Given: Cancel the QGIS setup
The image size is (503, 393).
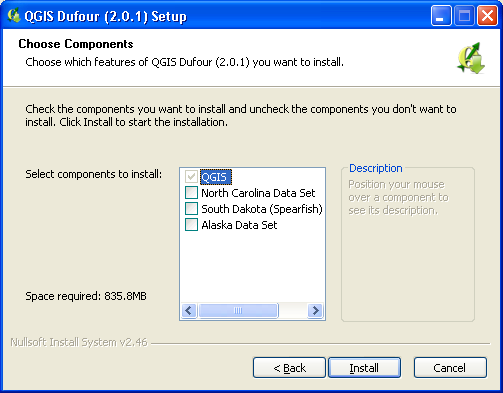Looking at the screenshot, I should pos(450,368).
